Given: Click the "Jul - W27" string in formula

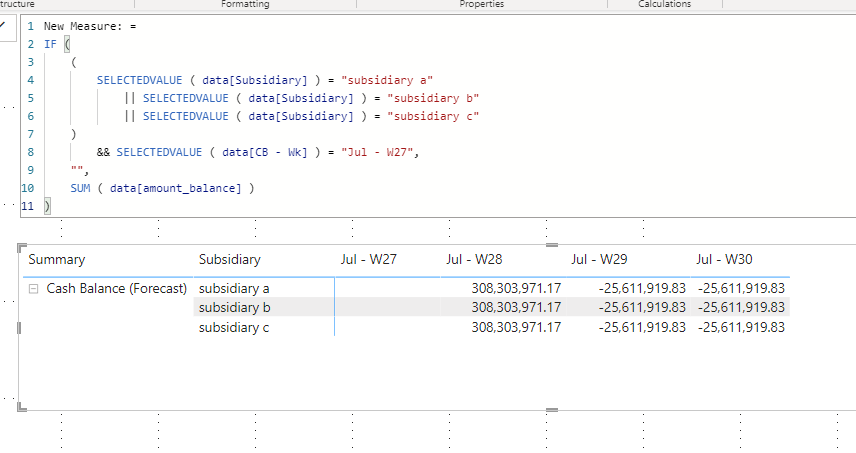Looking at the screenshot, I should point(377,152).
